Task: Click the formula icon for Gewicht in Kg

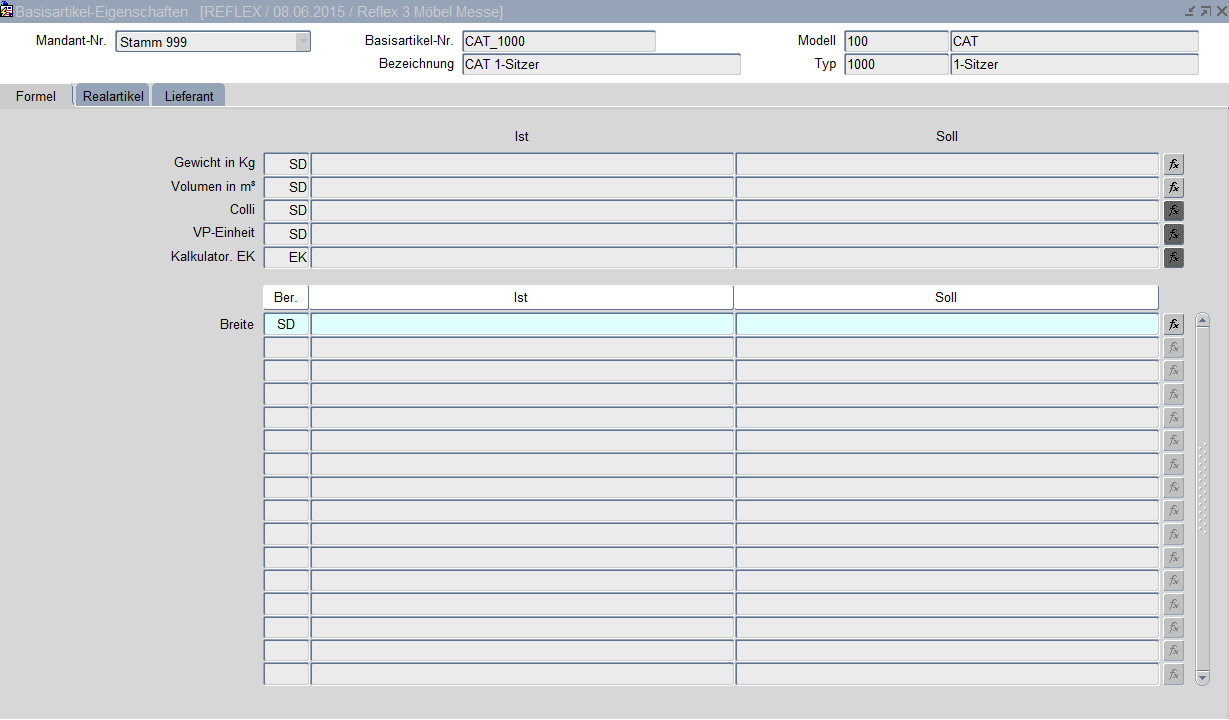Action: tap(1174, 164)
